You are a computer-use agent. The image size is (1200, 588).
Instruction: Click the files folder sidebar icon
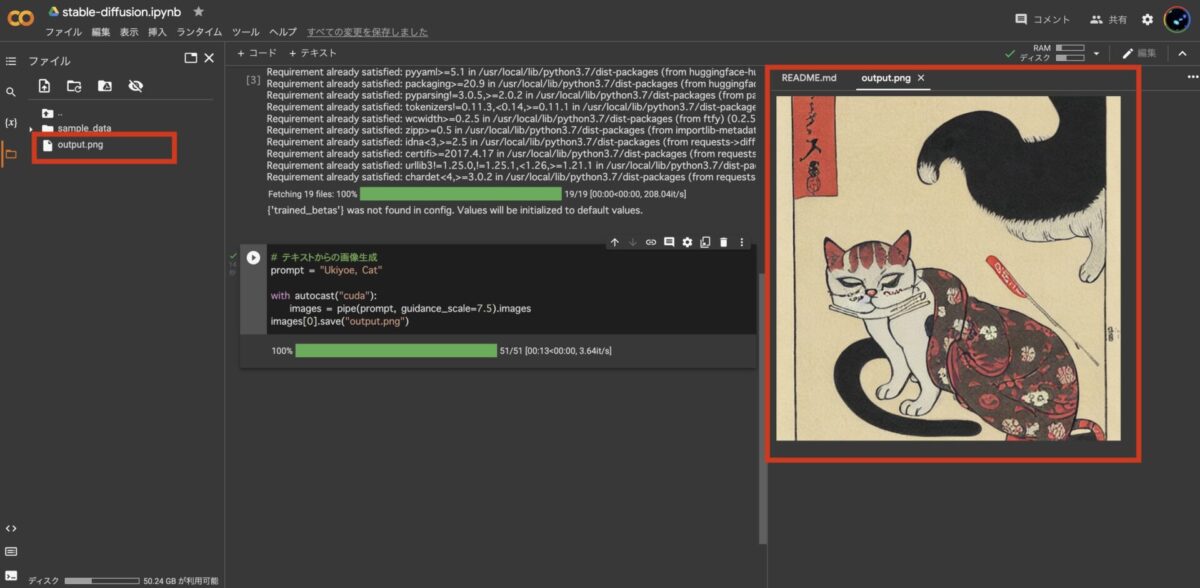11,153
